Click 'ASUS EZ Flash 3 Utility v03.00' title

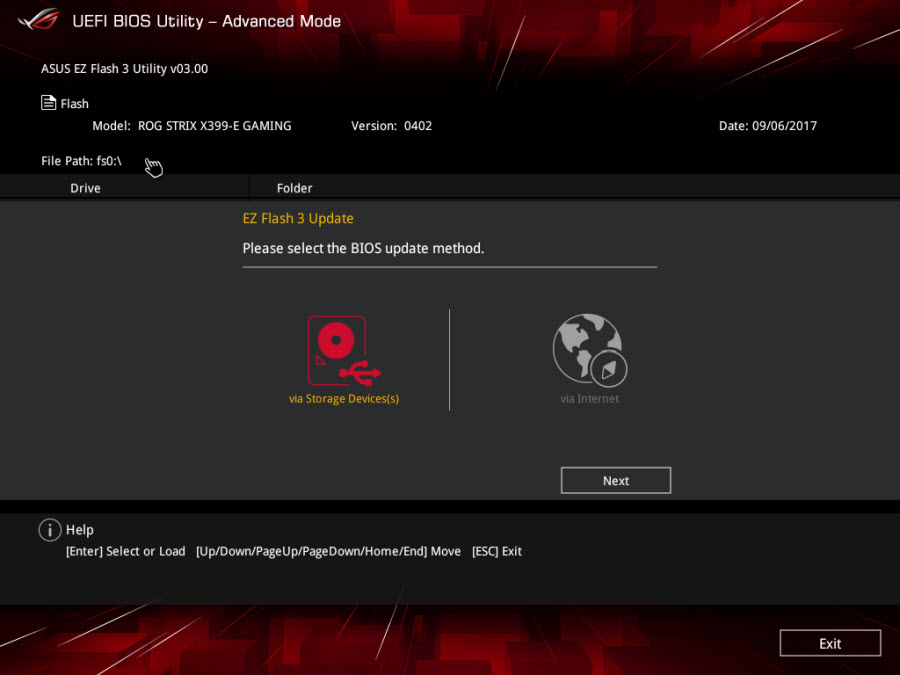(x=125, y=69)
